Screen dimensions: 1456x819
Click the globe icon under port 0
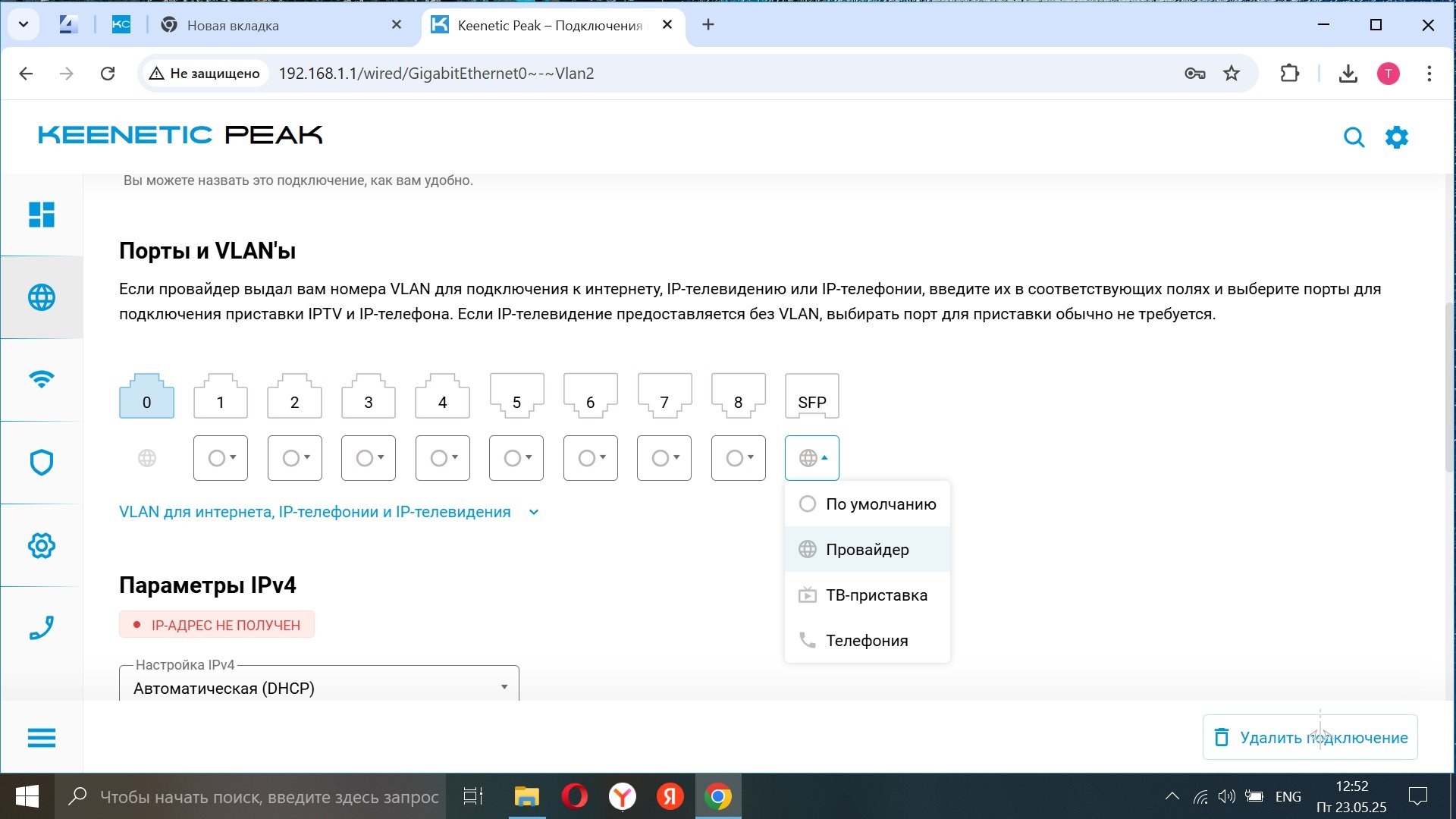click(147, 458)
